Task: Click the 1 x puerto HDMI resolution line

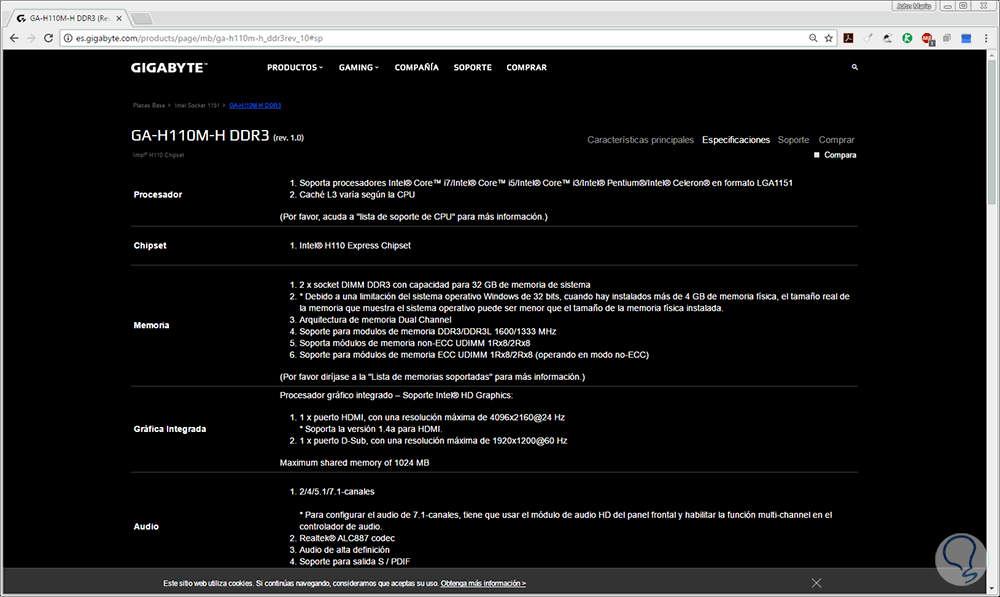Action: point(432,418)
